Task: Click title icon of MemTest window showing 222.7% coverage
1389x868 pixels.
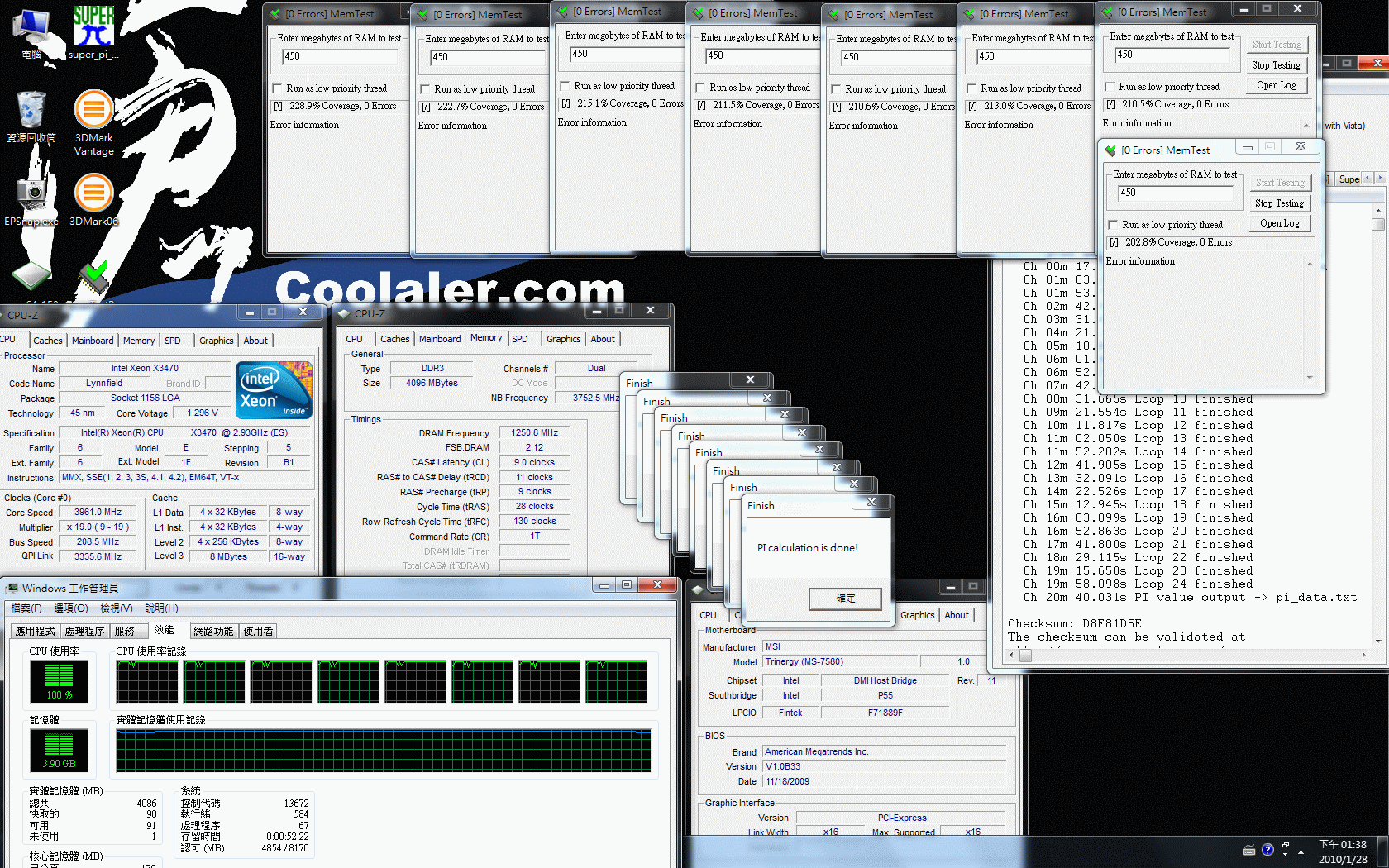Action: click(422, 15)
